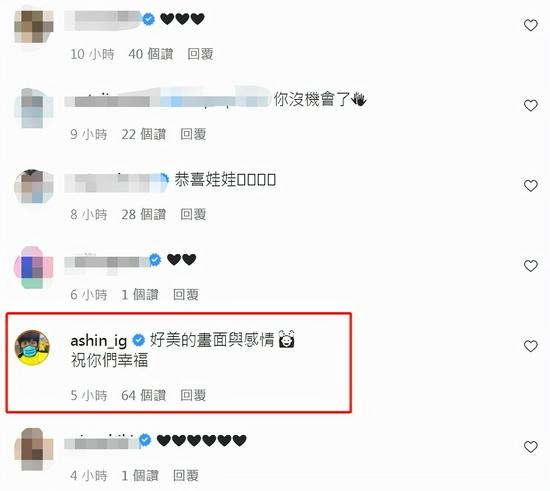Open the avatar of the top commenter
The height and width of the screenshot is (491, 550).
34,27
